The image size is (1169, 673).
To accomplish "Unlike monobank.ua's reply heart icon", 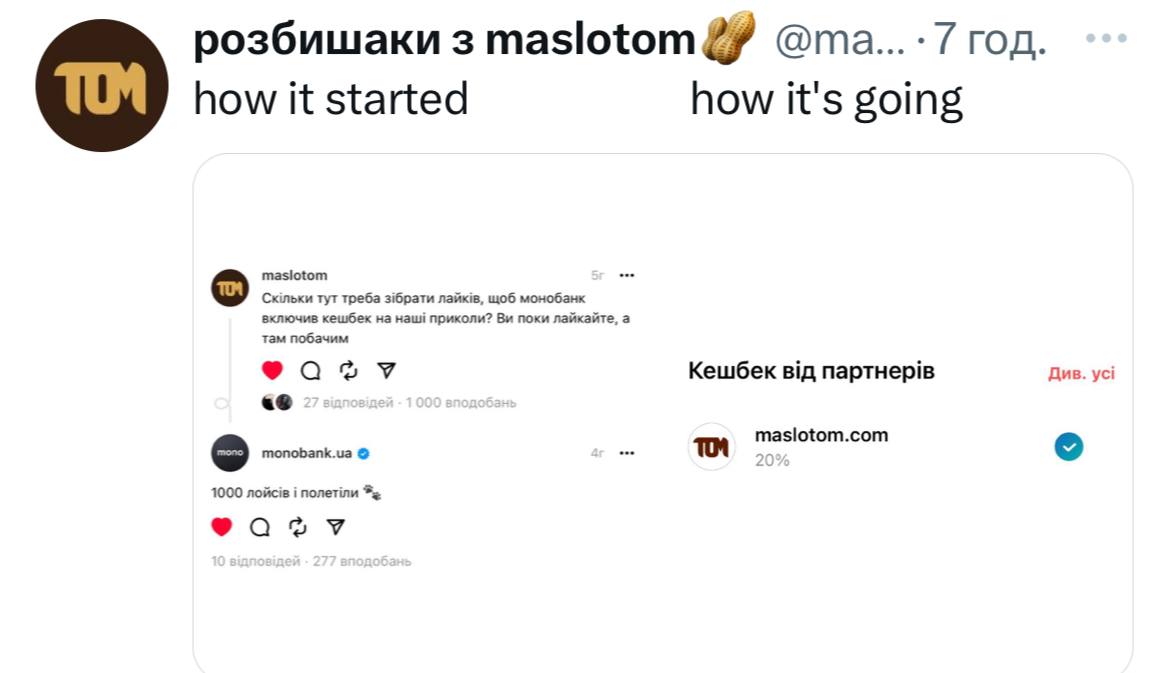I will tap(221, 526).
